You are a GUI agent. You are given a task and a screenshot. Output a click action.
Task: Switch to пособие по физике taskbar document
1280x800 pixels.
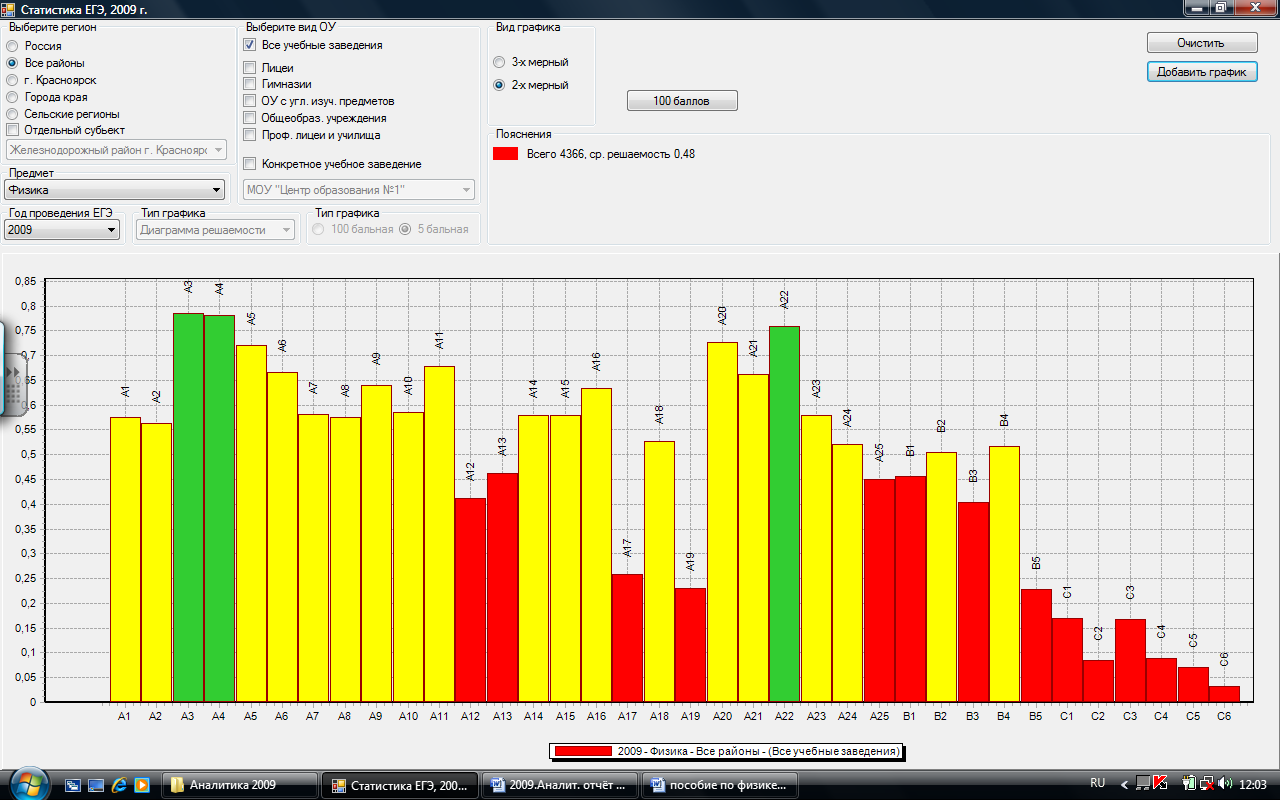(x=720, y=785)
